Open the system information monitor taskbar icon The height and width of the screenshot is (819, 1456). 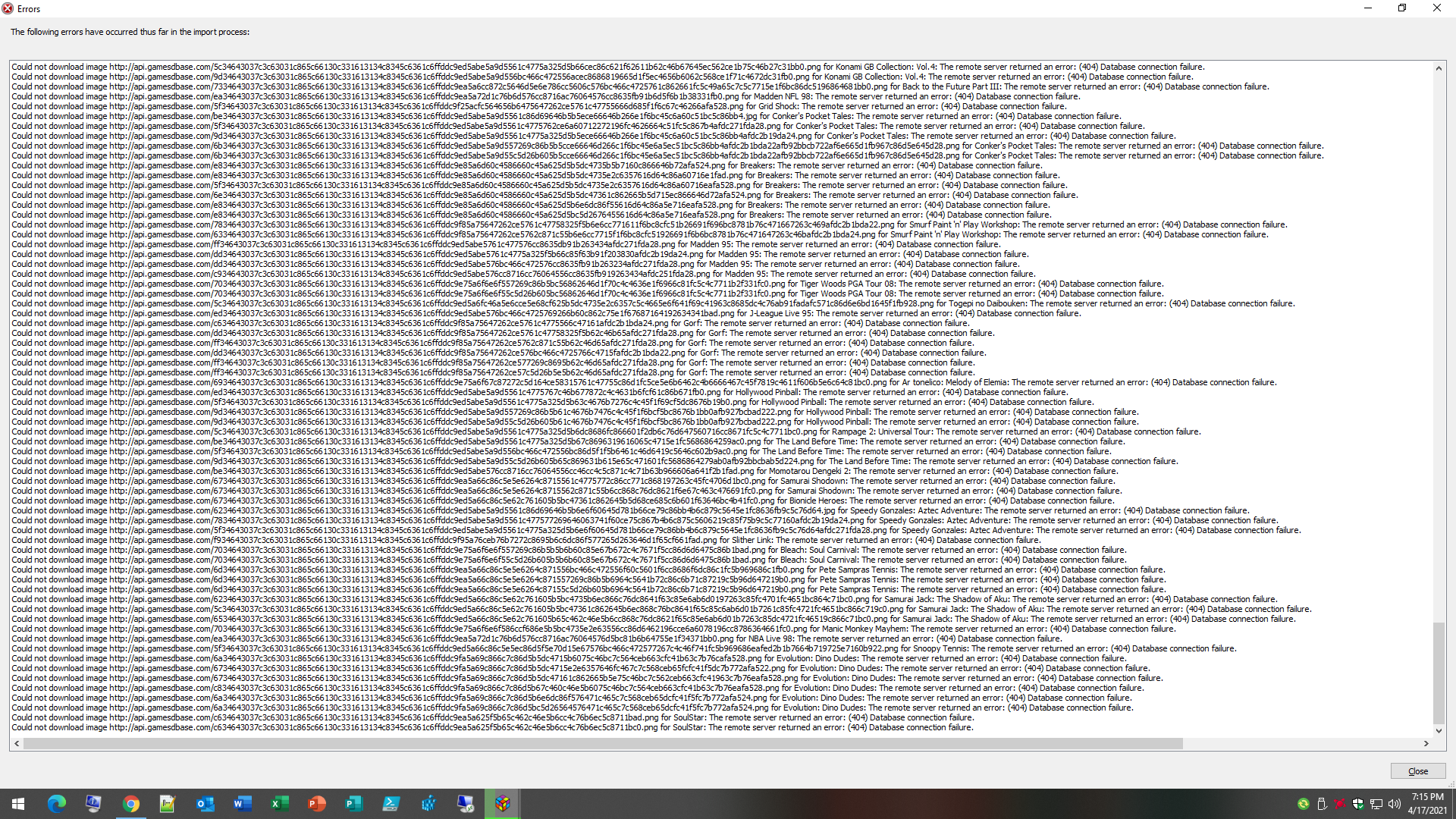pyautogui.click(x=94, y=804)
